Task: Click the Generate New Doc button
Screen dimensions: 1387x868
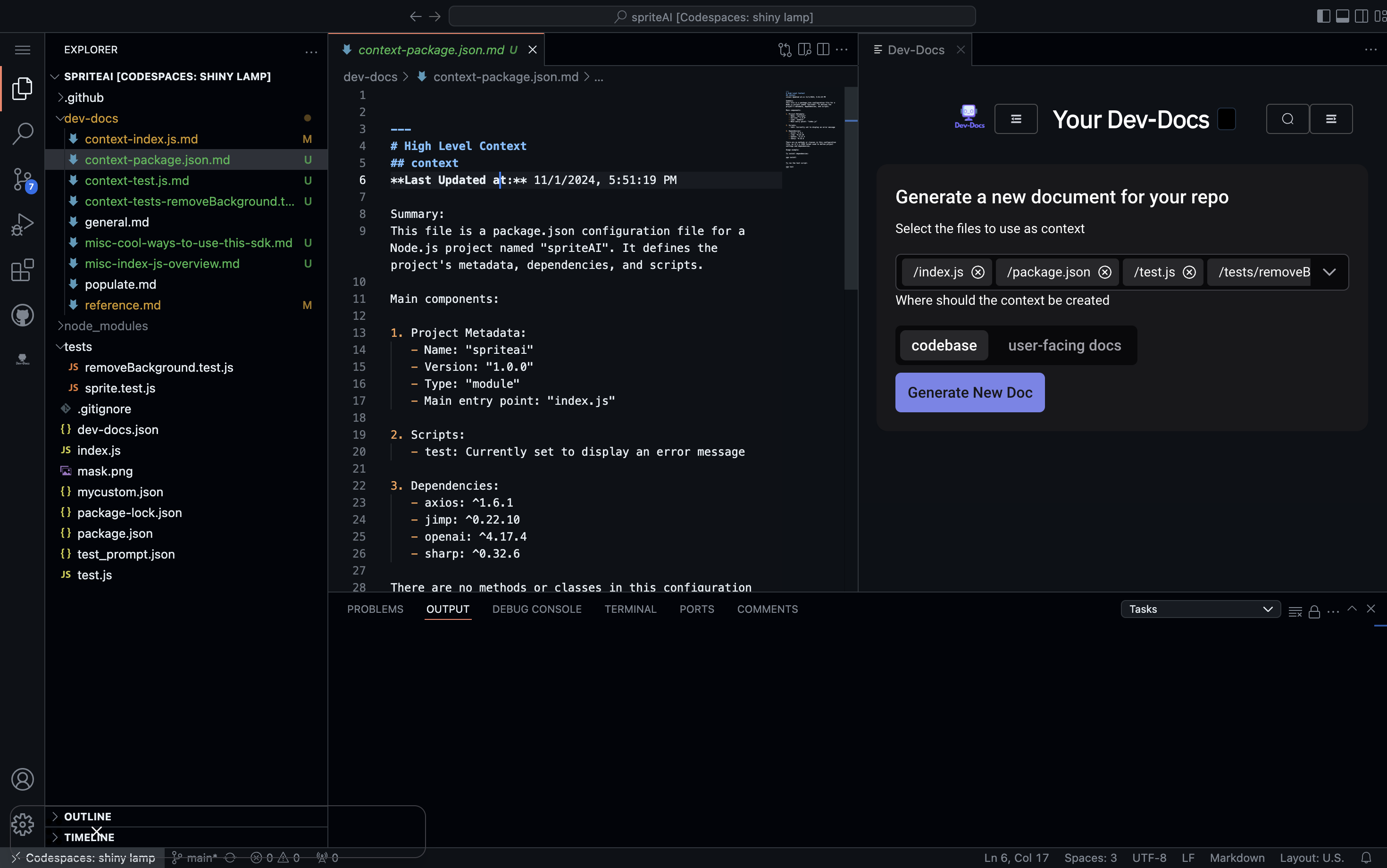Action: [x=969, y=392]
